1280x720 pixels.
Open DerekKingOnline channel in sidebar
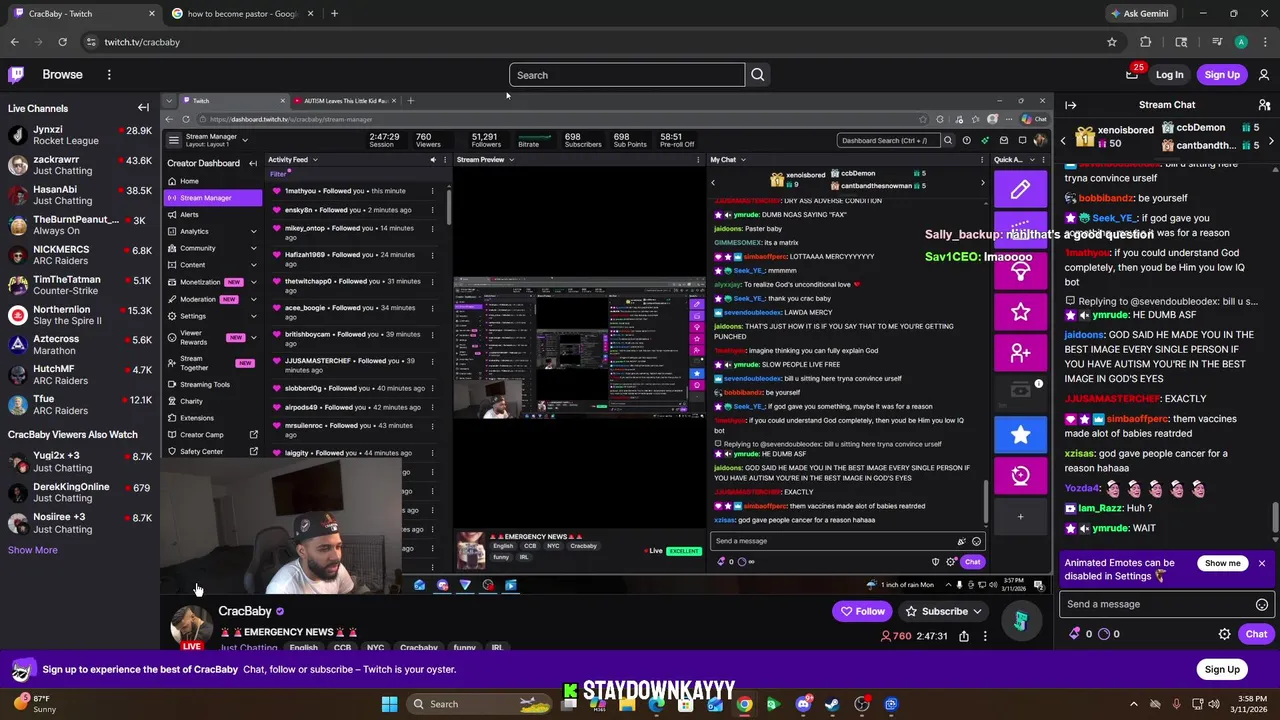(x=80, y=492)
